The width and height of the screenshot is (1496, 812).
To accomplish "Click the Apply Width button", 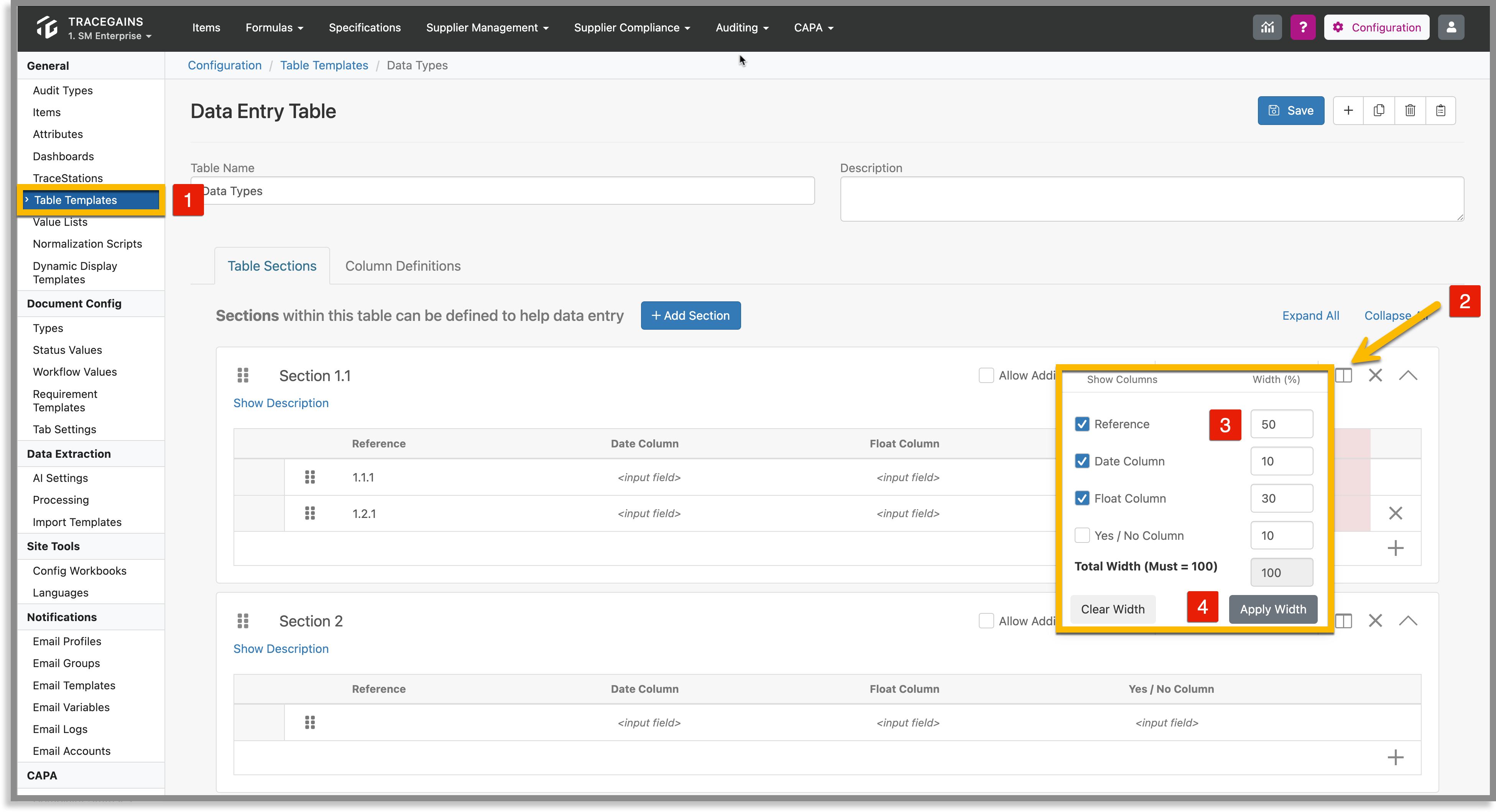I will click(x=1273, y=609).
